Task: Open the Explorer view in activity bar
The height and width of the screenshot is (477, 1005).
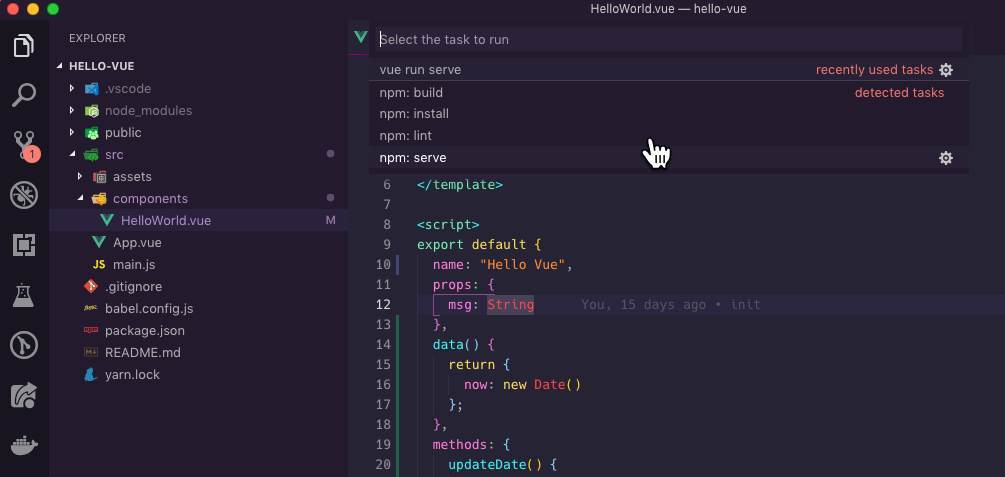Action: (24, 46)
